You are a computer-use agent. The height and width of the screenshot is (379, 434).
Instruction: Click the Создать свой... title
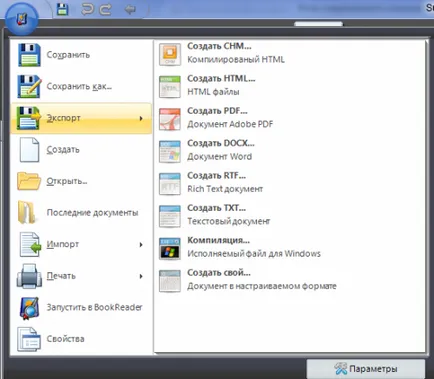pos(219,273)
